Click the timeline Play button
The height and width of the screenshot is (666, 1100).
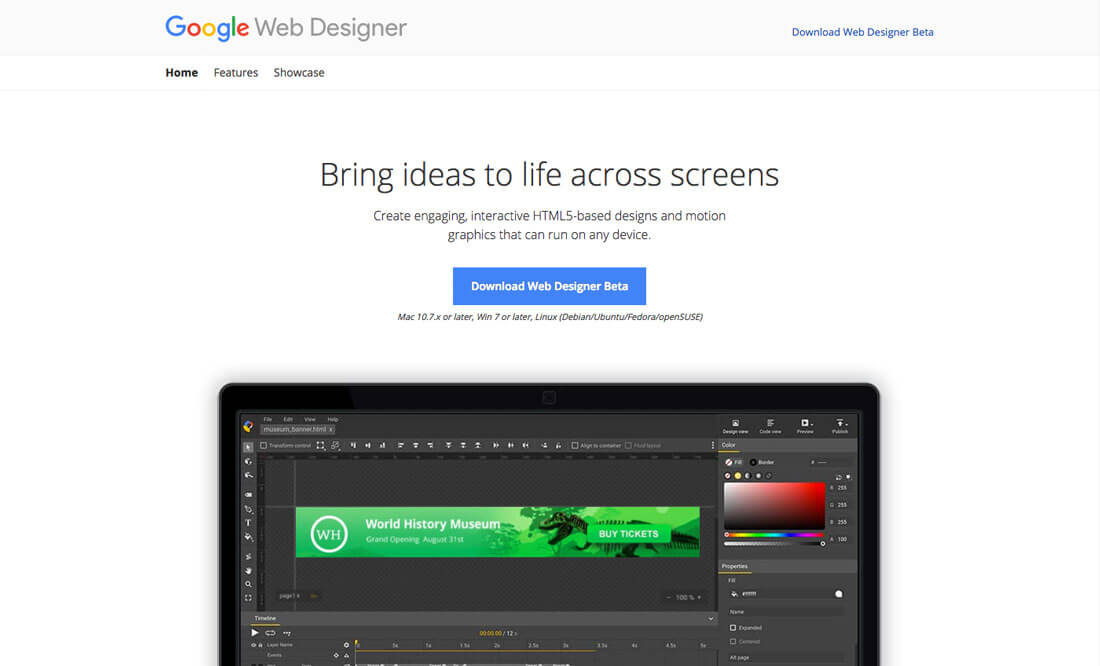coord(255,633)
